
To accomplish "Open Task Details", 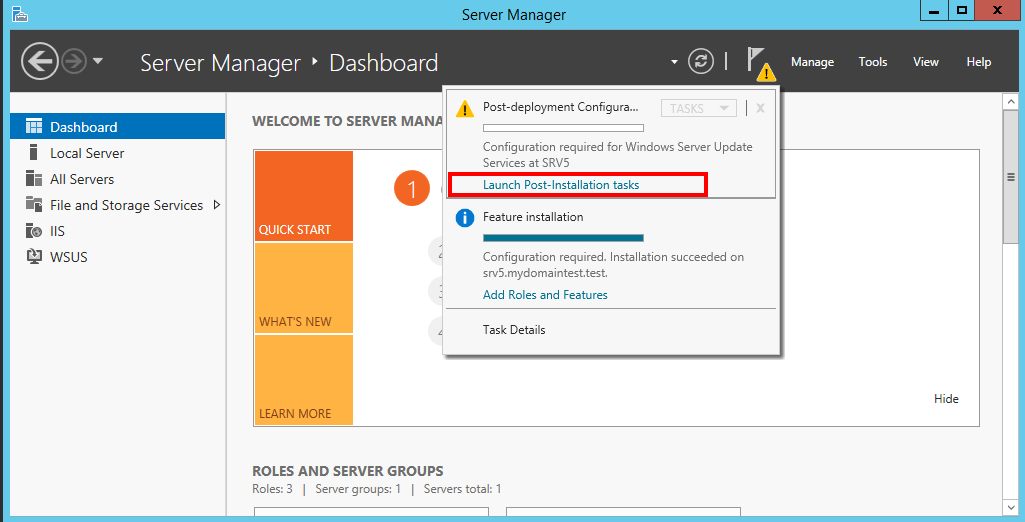I will tap(514, 330).
